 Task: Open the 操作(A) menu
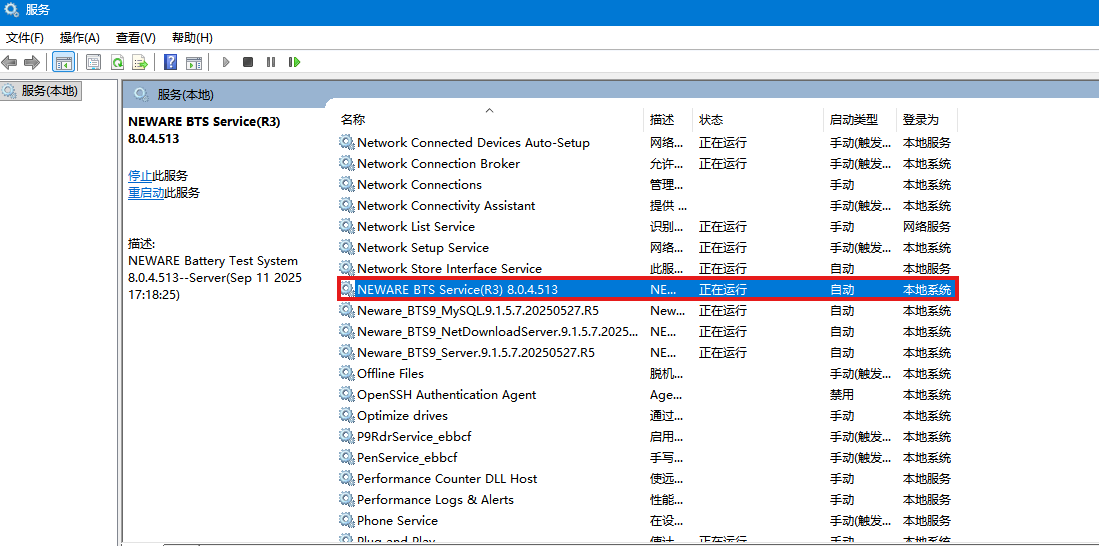(x=80, y=37)
